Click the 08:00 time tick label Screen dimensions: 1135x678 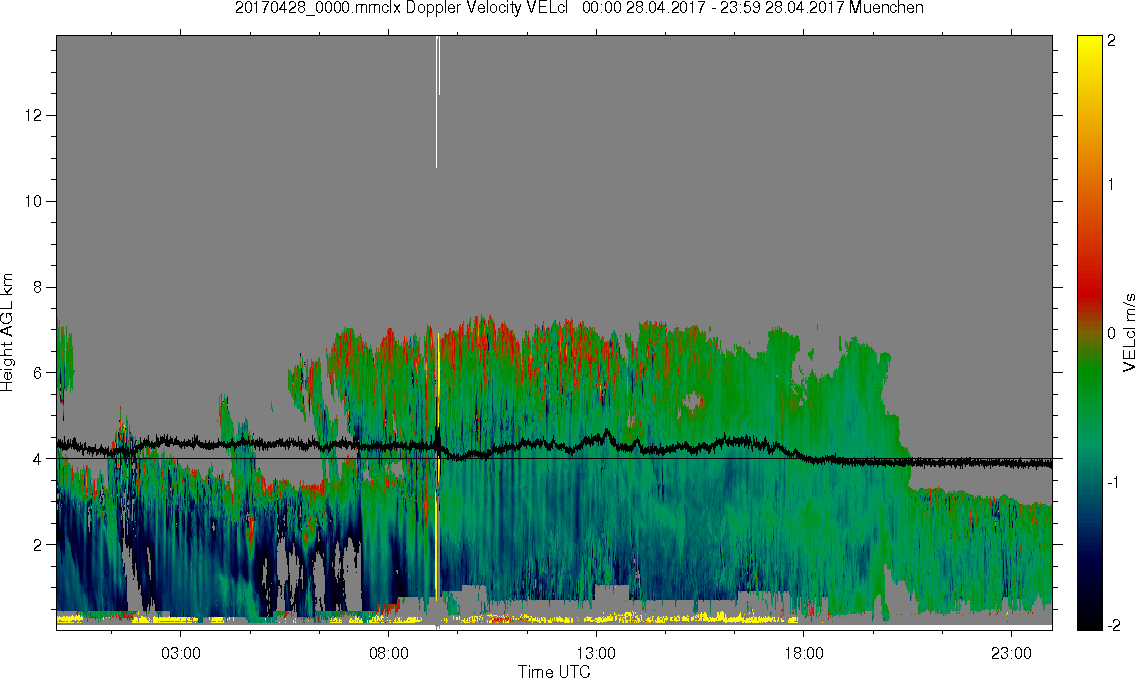coord(389,653)
